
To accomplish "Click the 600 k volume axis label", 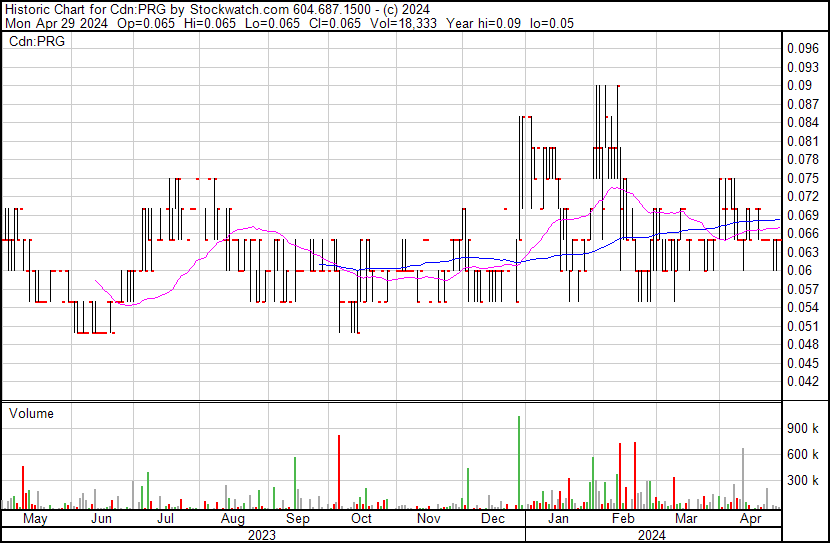I will pyautogui.click(x=802, y=454).
